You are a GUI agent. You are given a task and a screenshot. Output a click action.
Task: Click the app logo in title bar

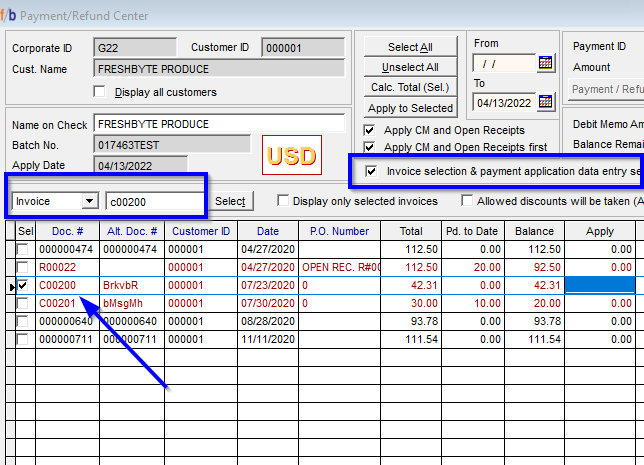[9, 15]
